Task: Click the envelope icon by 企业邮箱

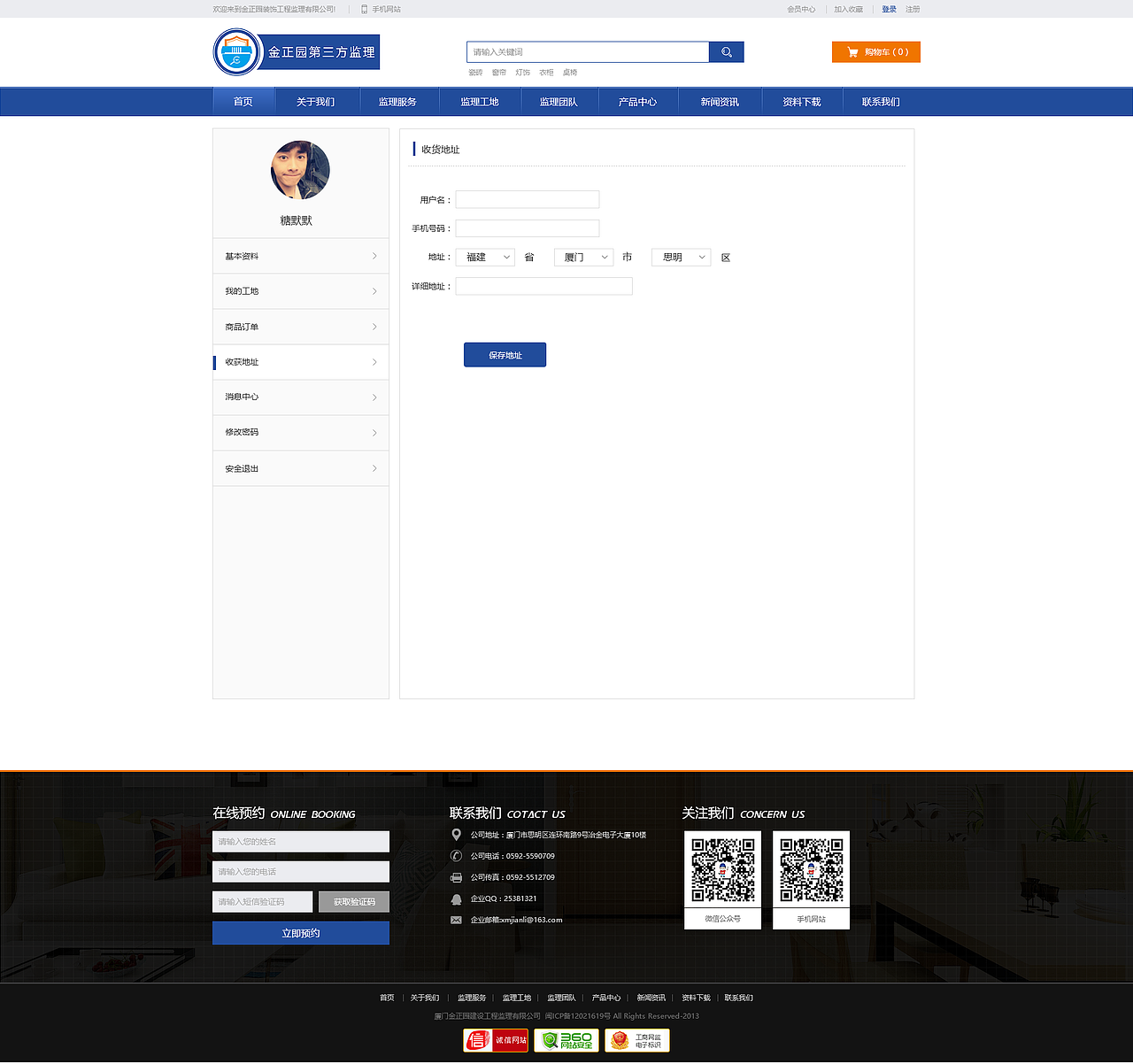Action: [x=456, y=920]
